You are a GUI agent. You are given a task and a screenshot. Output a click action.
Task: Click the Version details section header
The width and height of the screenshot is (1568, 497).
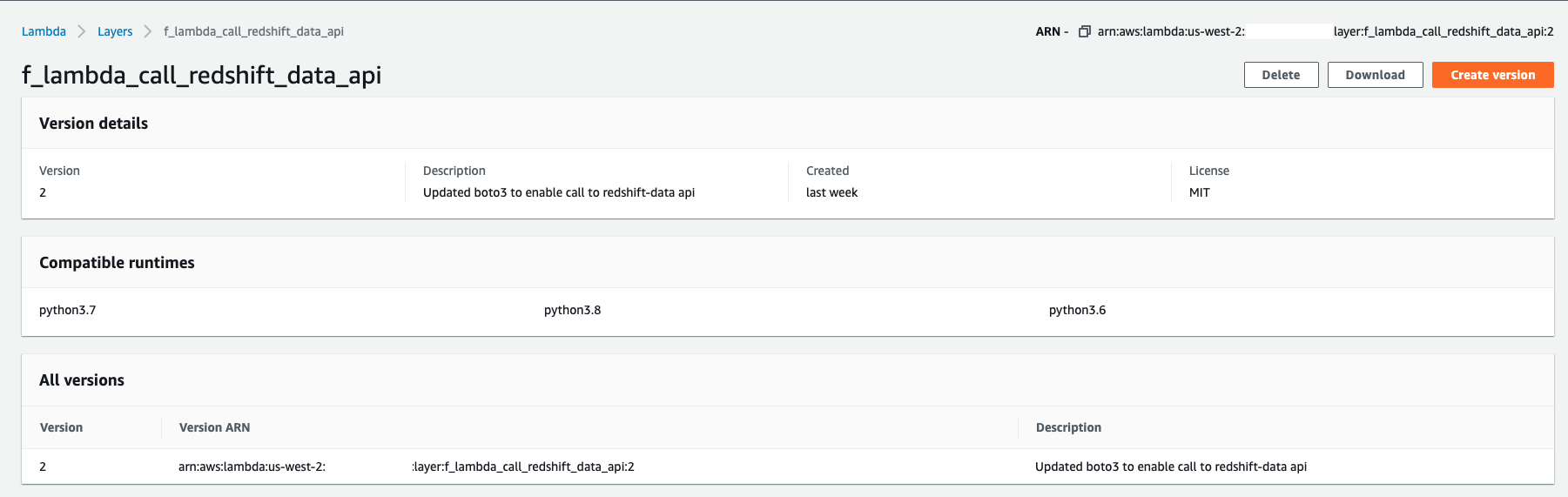[x=93, y=124]
